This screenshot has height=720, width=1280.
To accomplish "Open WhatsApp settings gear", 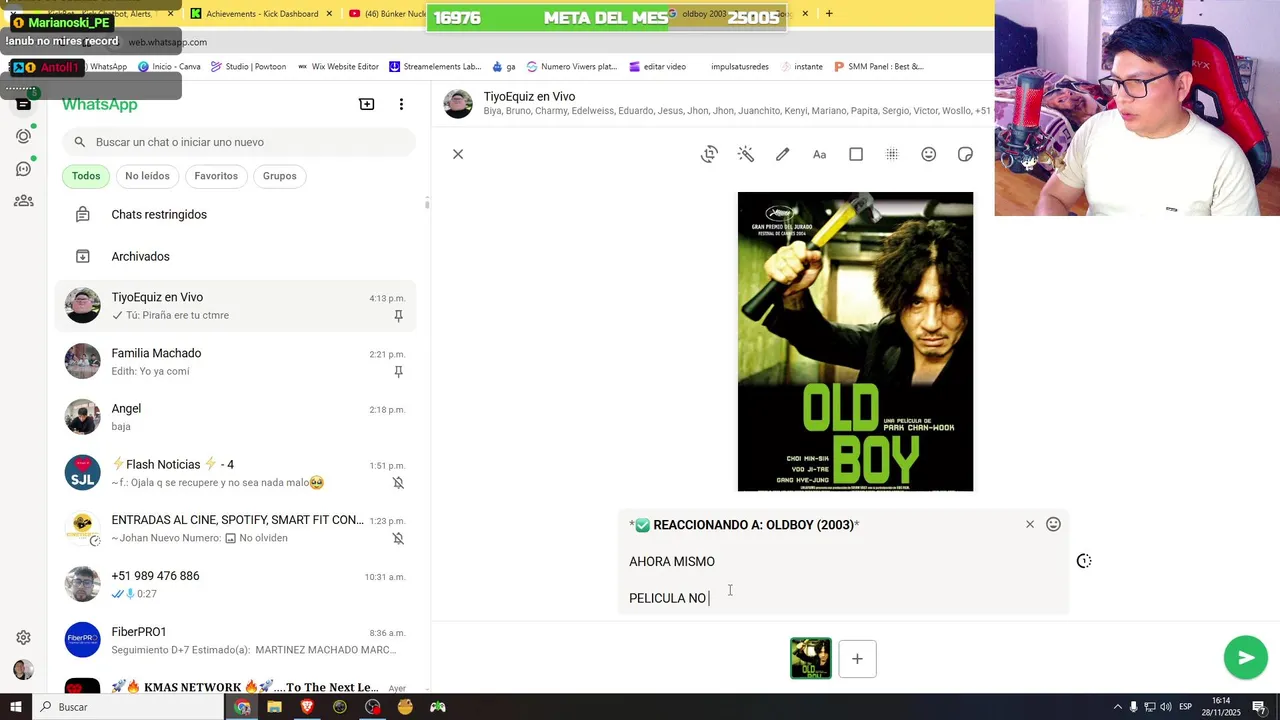I will click(x=23, y=638).
